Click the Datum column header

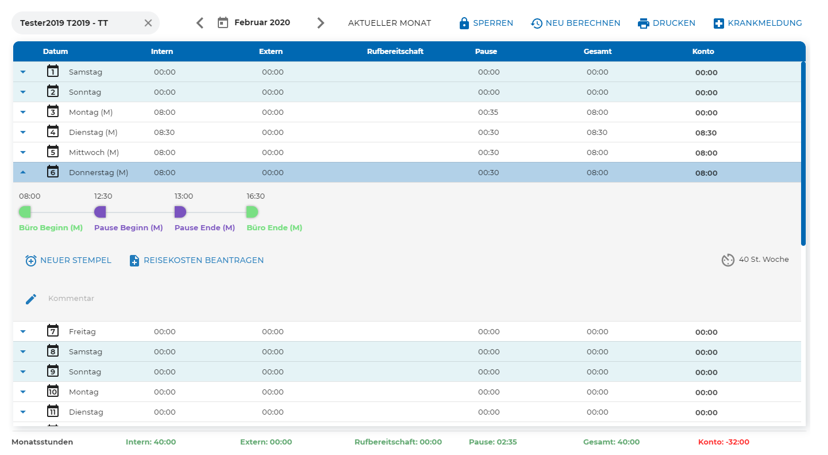coord(56,52)
